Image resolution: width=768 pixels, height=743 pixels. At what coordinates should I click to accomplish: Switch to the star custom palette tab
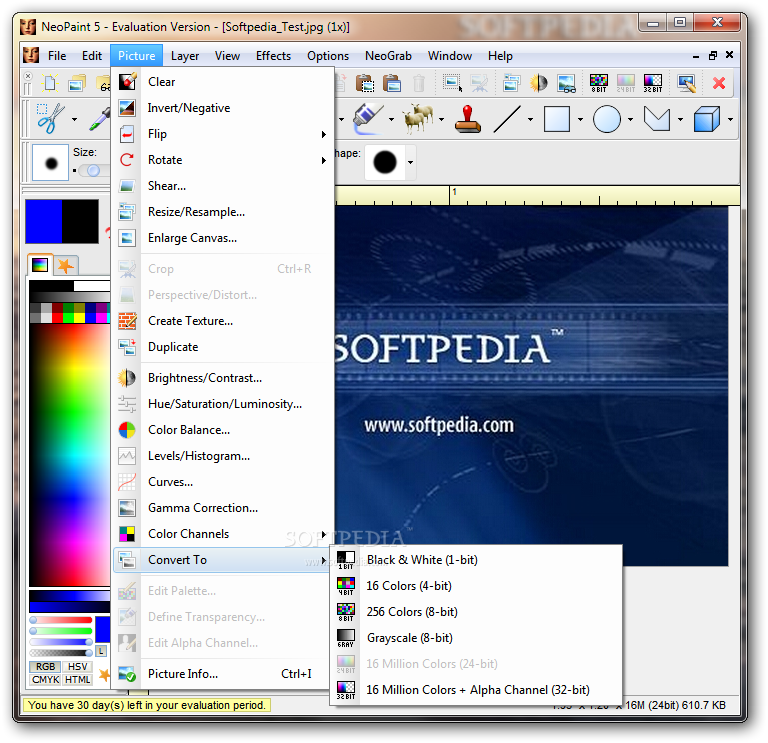pyautogui.click(x=66, y=266)
